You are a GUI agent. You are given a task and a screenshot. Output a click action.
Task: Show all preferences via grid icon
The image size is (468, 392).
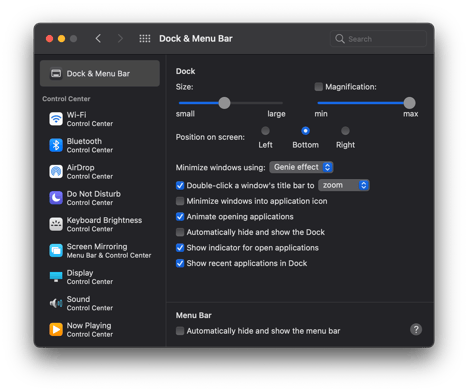click(x=145, y=39)
